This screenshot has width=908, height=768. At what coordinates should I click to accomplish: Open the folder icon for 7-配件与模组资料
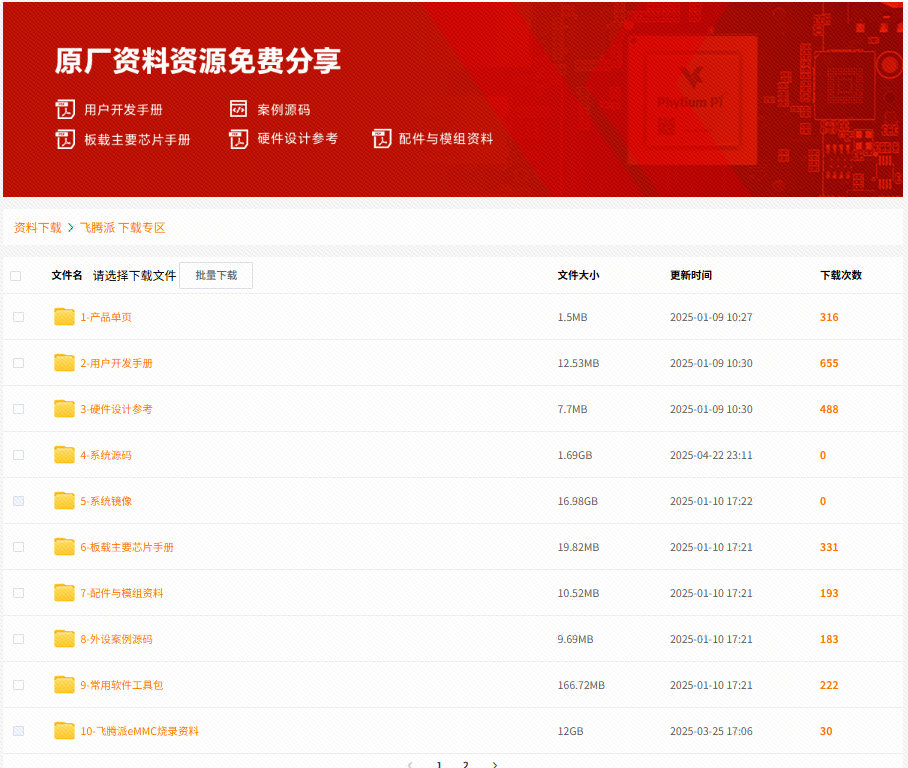(64, 593)
